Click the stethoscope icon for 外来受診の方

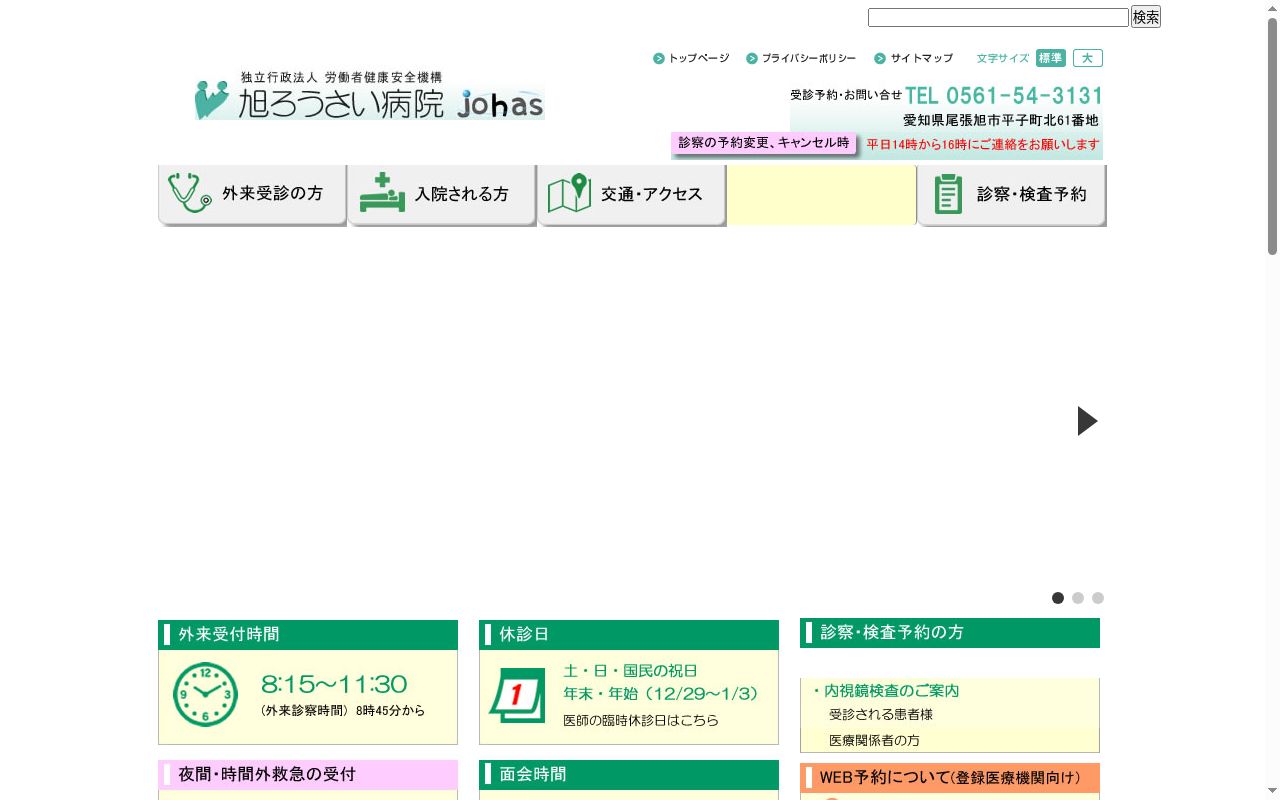tap(190, 193)
